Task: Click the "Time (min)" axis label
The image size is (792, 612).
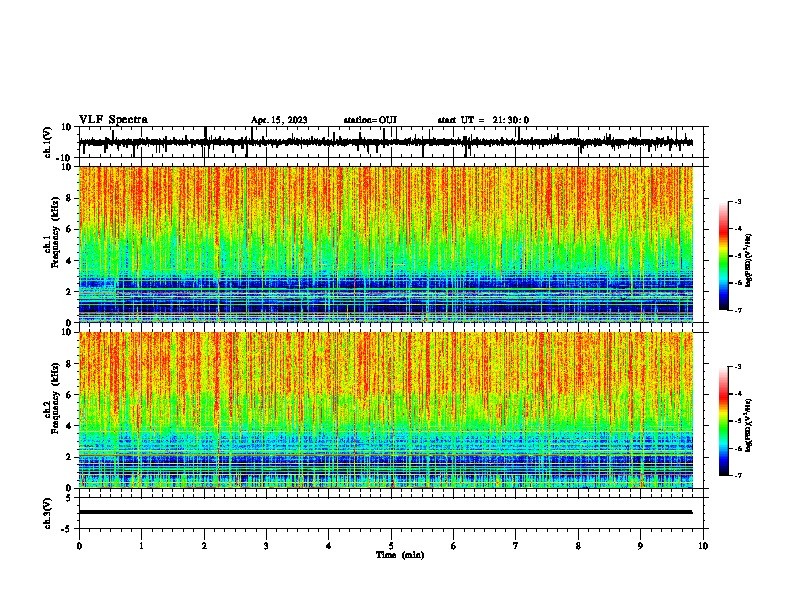Action: point(400,555)
